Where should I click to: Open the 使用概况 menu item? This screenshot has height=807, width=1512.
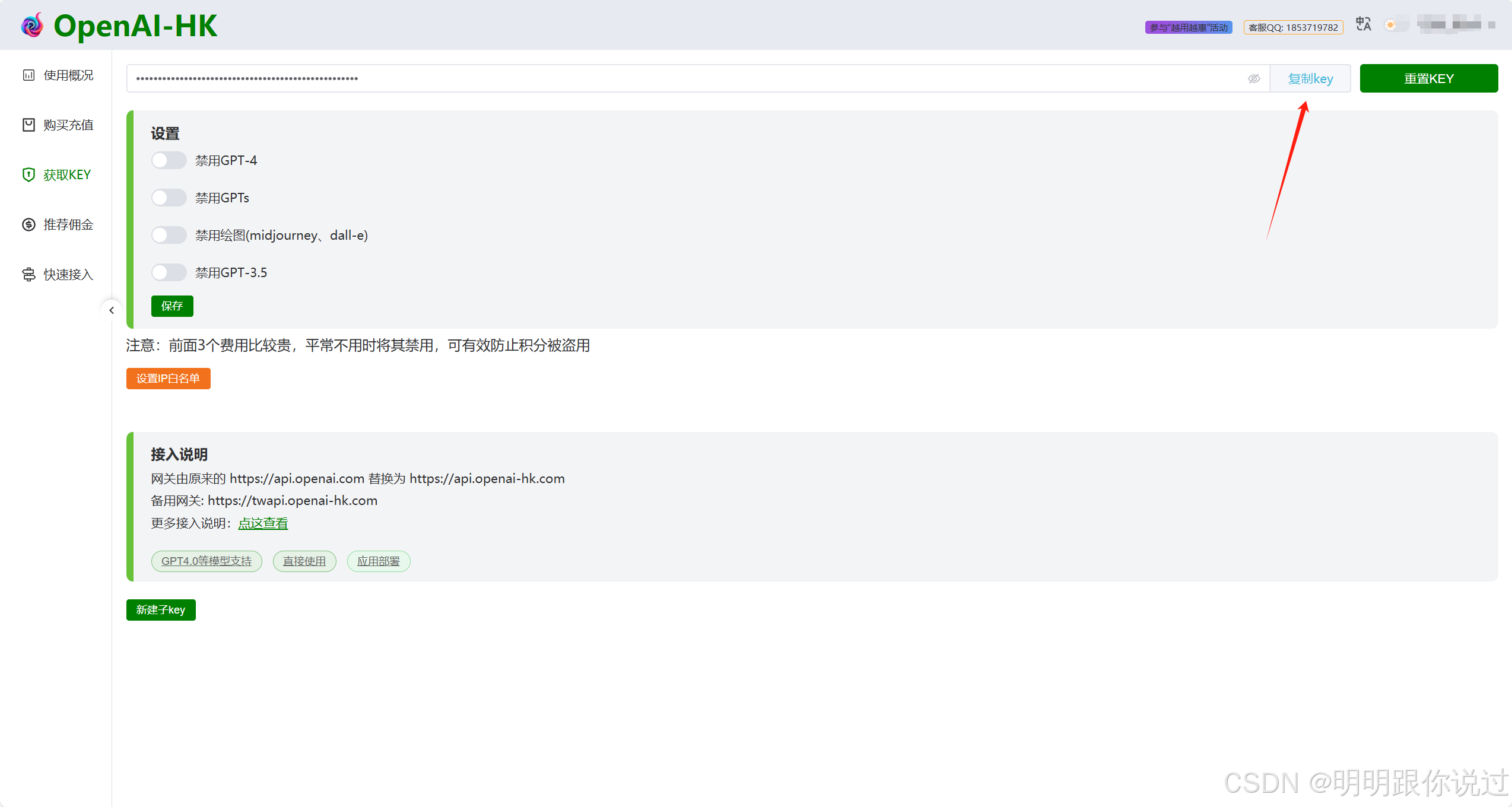click(x=68, y=75)
